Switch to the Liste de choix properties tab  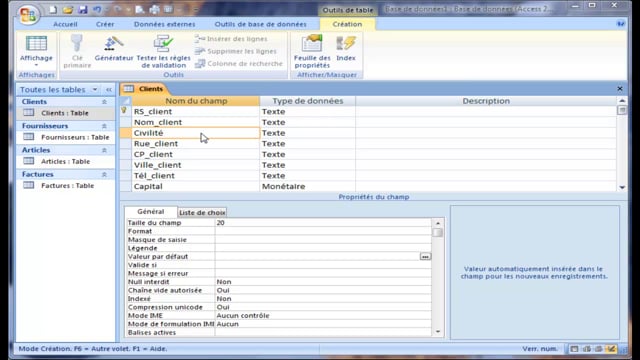(x=202, y=212)
